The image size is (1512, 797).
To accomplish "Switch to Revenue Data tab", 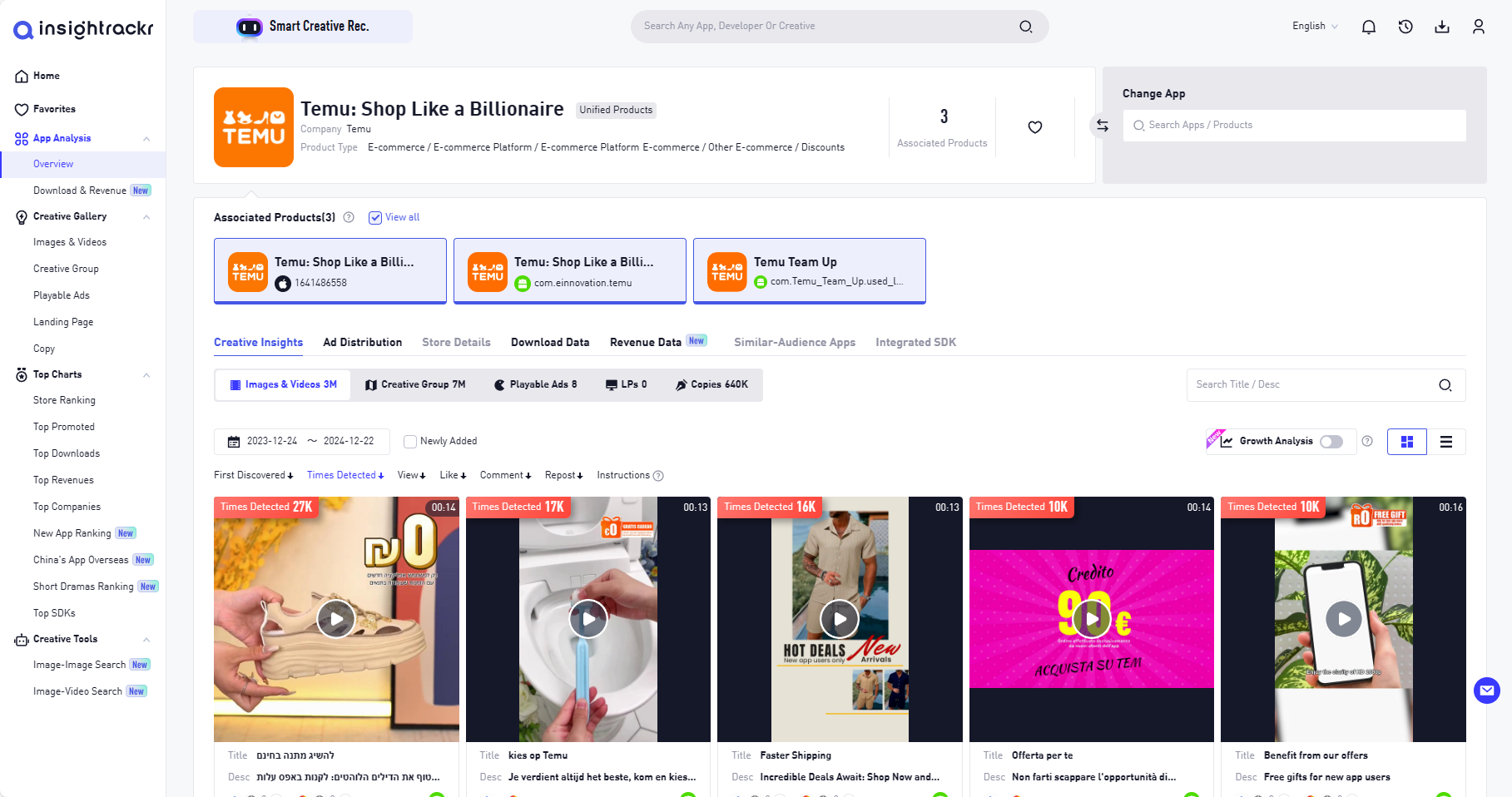I will [x=646, y=343].
